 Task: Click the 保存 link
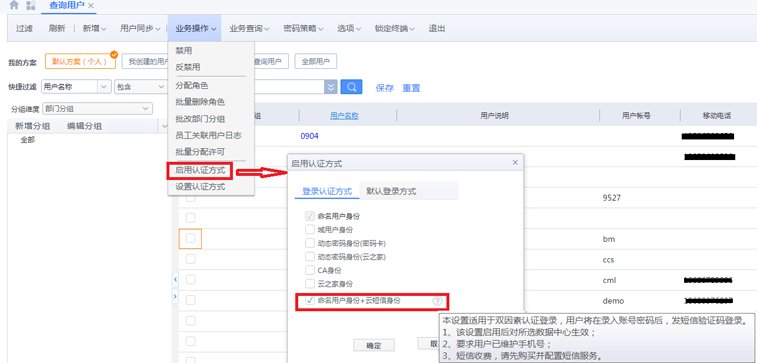385,88
